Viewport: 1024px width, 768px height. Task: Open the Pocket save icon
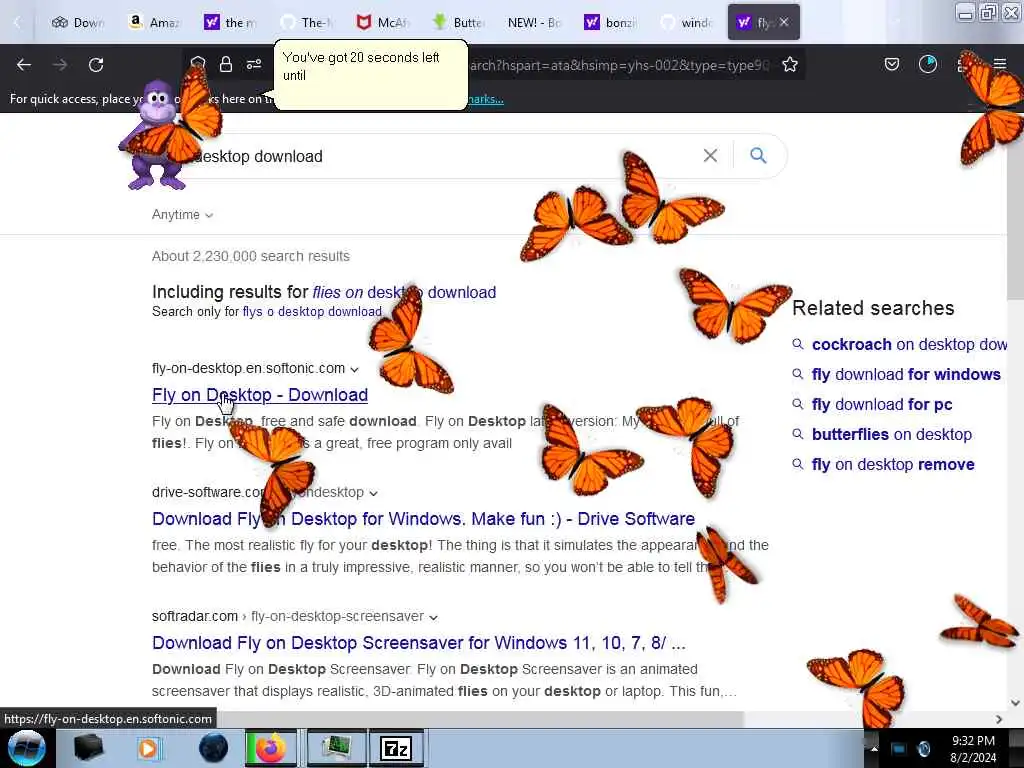(892, 64)
